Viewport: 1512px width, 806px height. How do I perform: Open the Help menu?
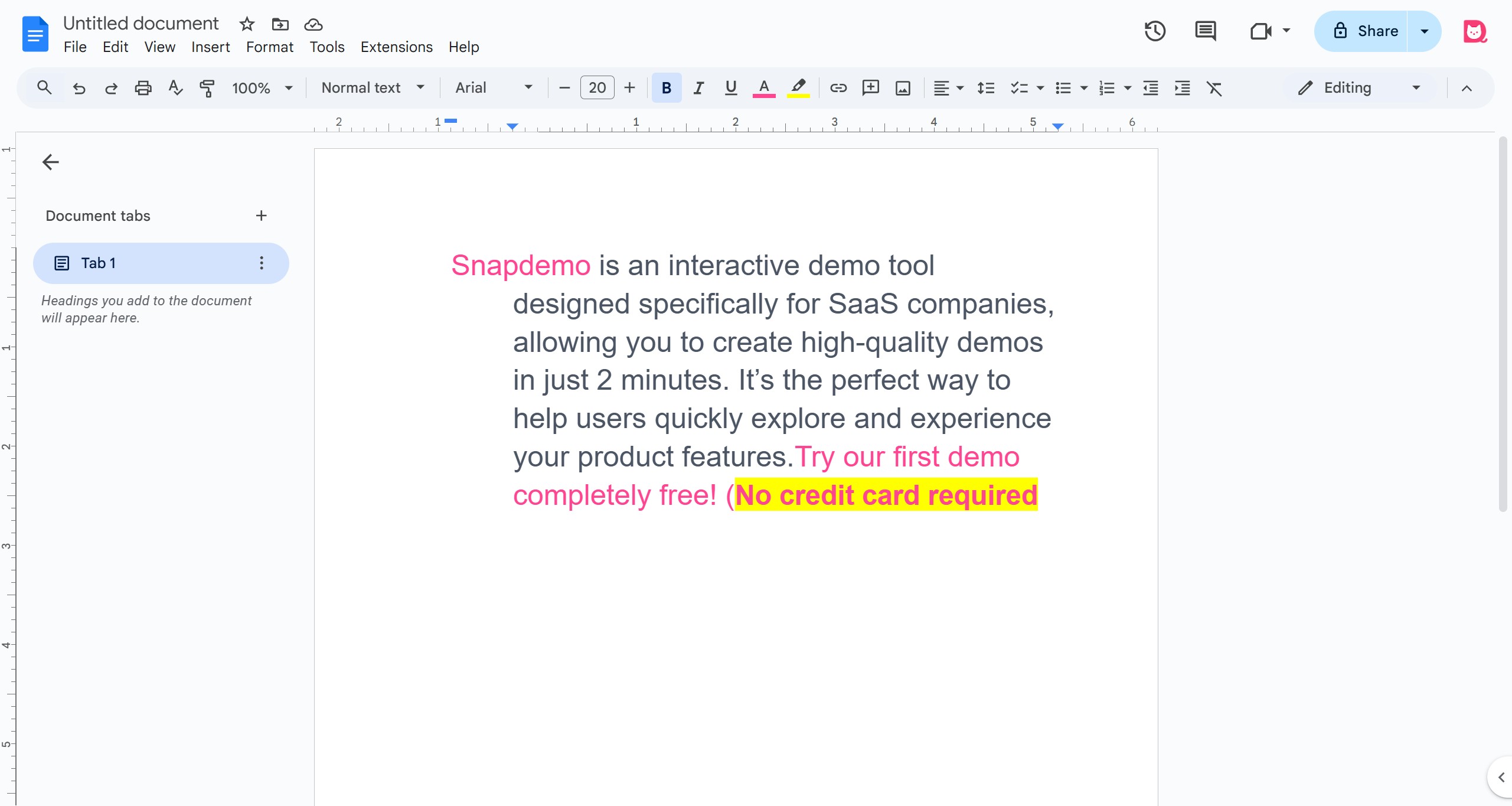click(x=463, y=47)
